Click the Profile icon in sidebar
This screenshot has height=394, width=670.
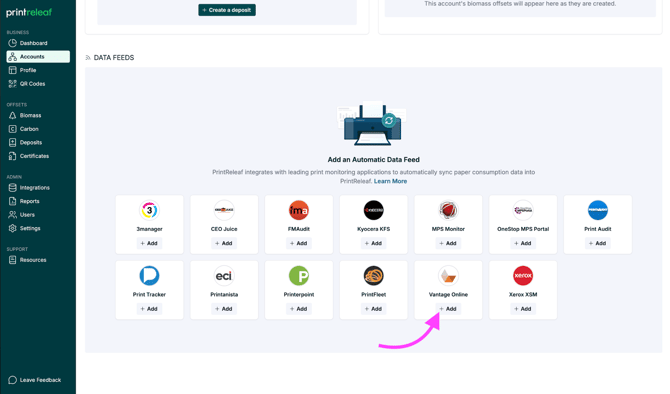point(12,70)
